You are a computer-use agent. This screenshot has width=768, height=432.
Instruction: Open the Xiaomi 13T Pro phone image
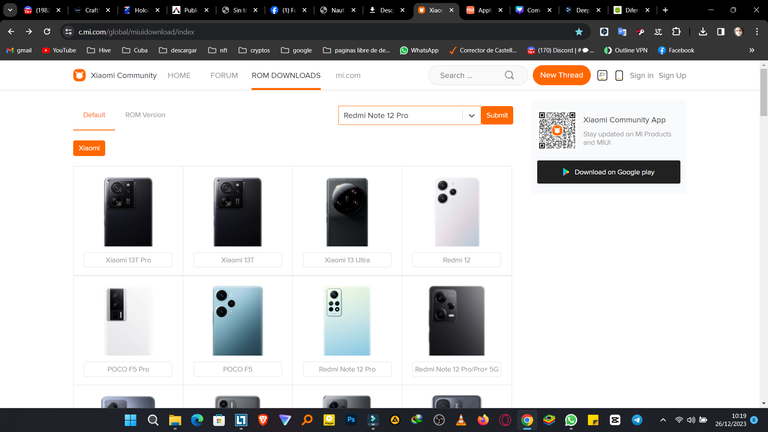(x=128, y=212)
